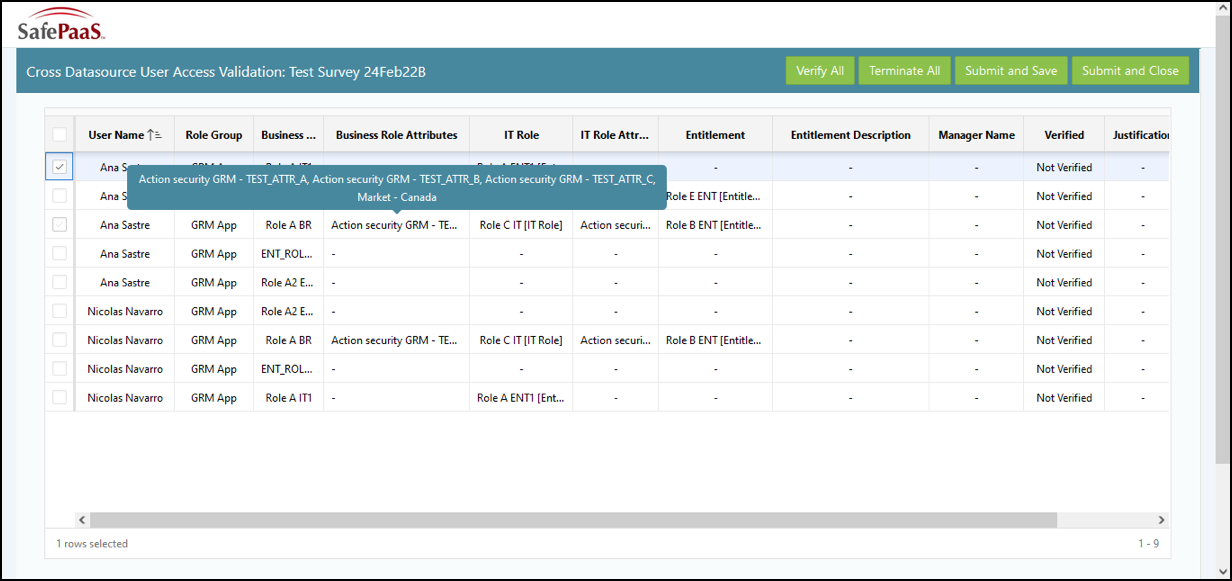Toggle the select-all checkbox in table header
1232x581 pixels.
[x=60, y=135]
